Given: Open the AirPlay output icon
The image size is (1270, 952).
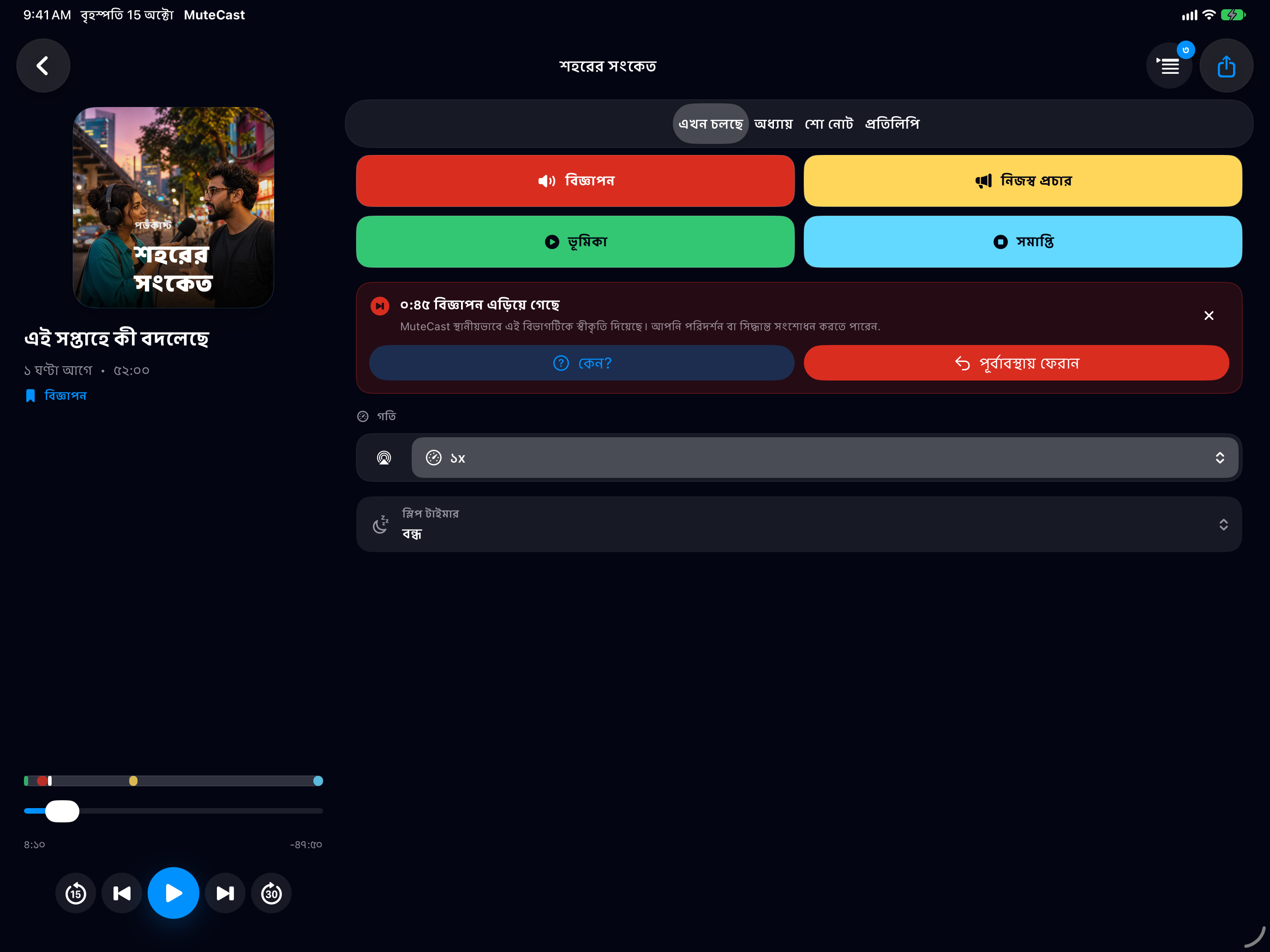Looking at the screenshot, I should 383,458.
